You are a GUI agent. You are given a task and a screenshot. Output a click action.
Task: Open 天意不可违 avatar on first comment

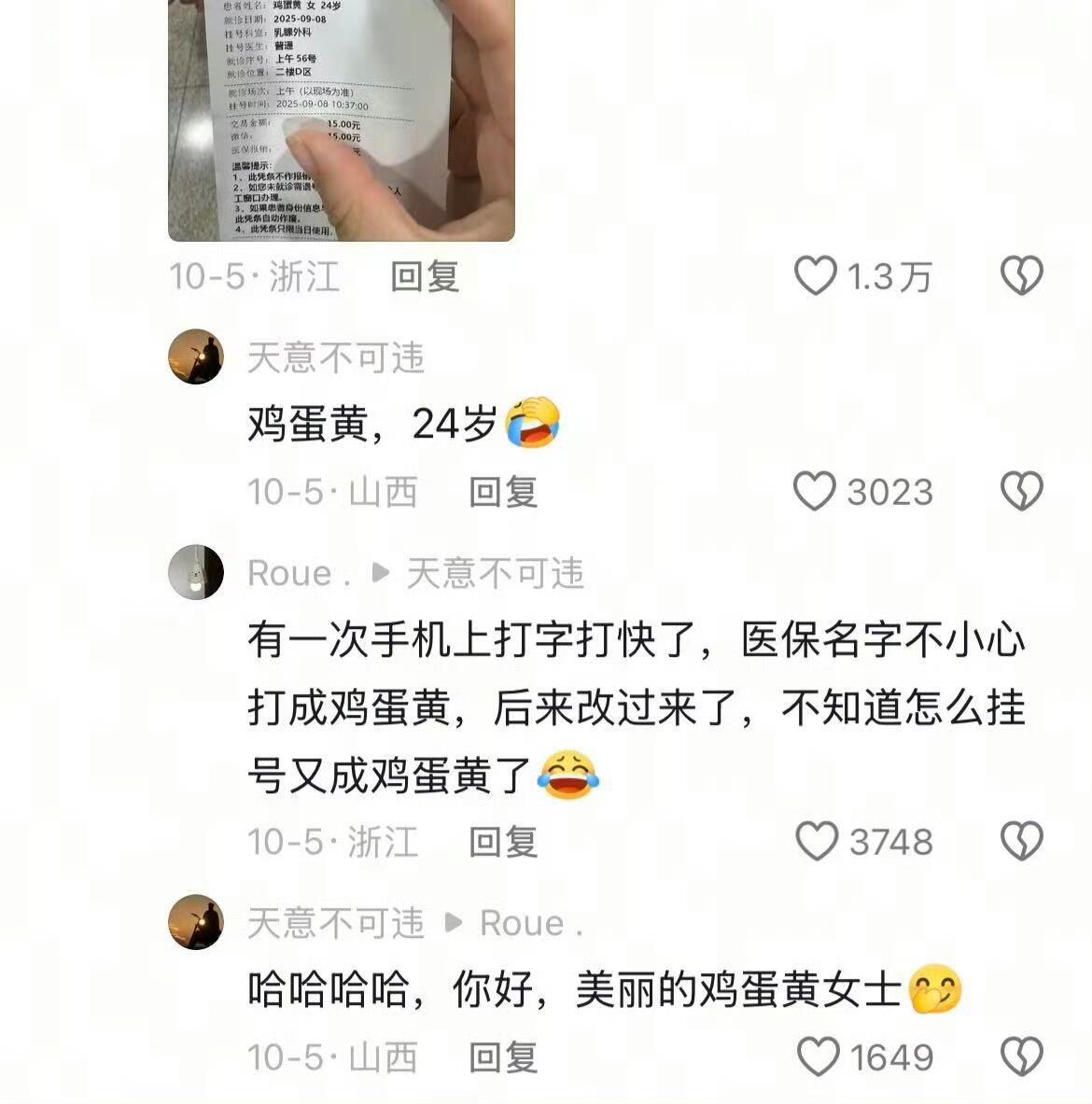196,357
